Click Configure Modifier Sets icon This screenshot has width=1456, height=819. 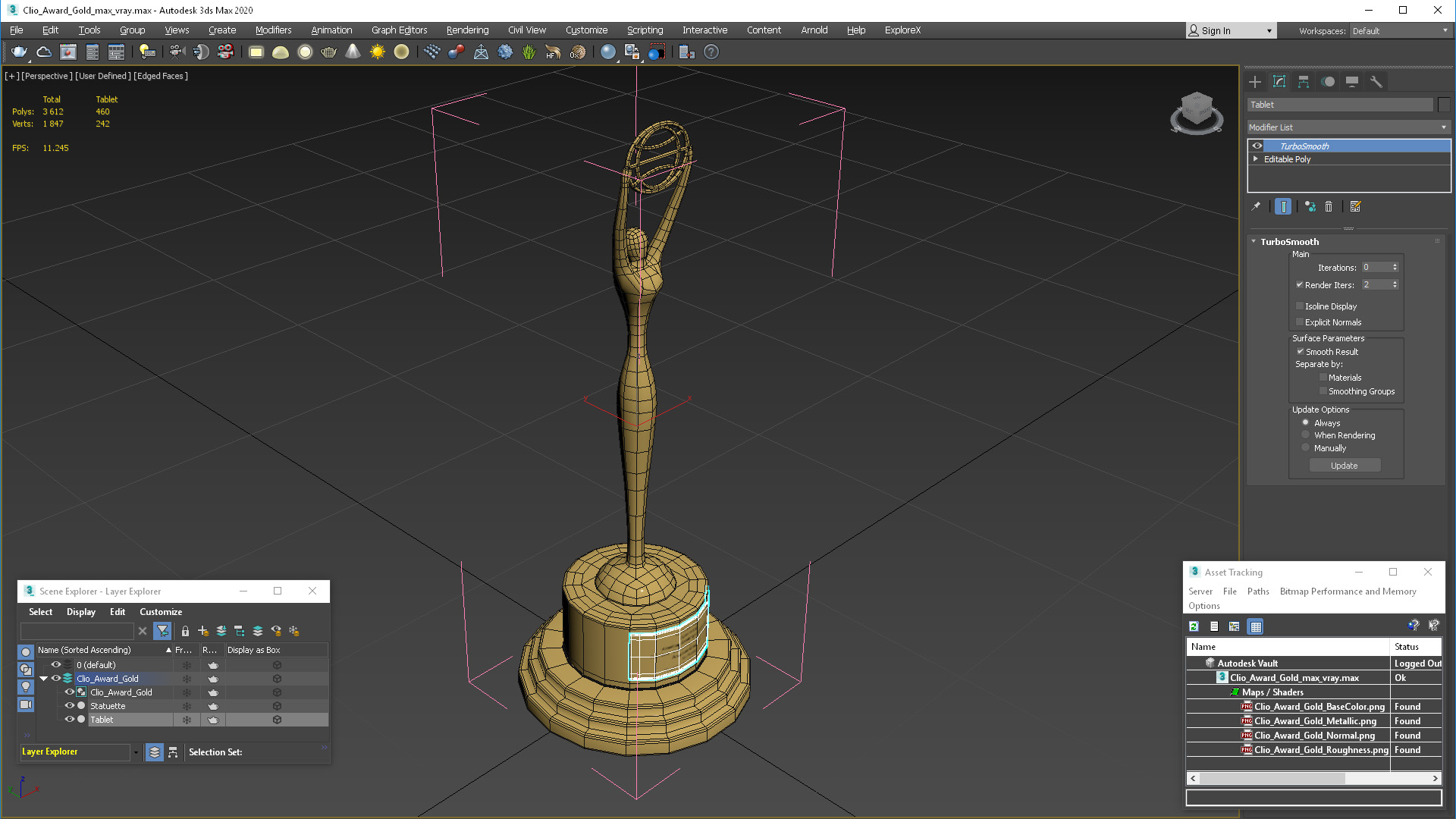1356,206
